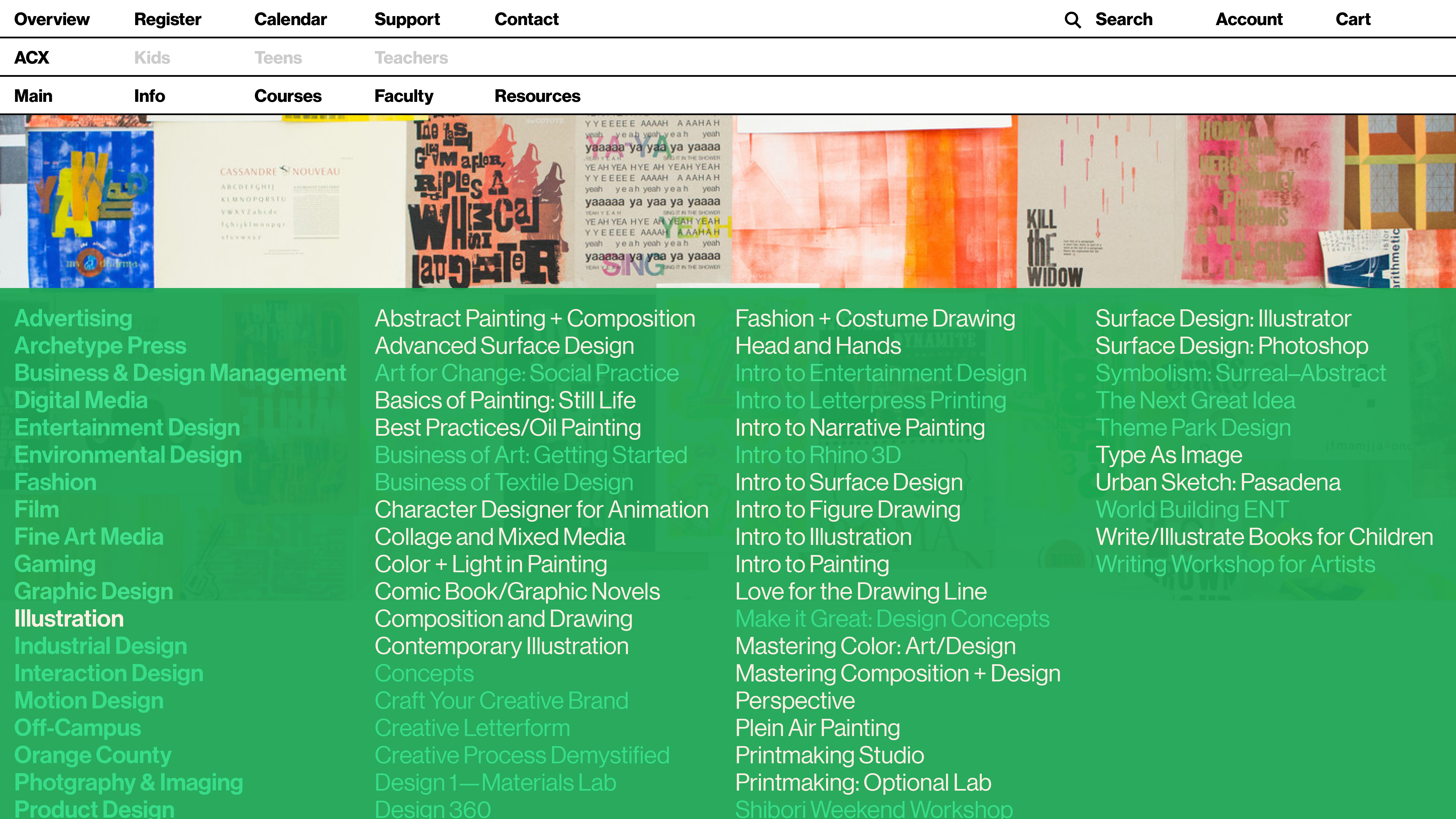Select the Industrial Design category
1456x819 pixels.
101,646
